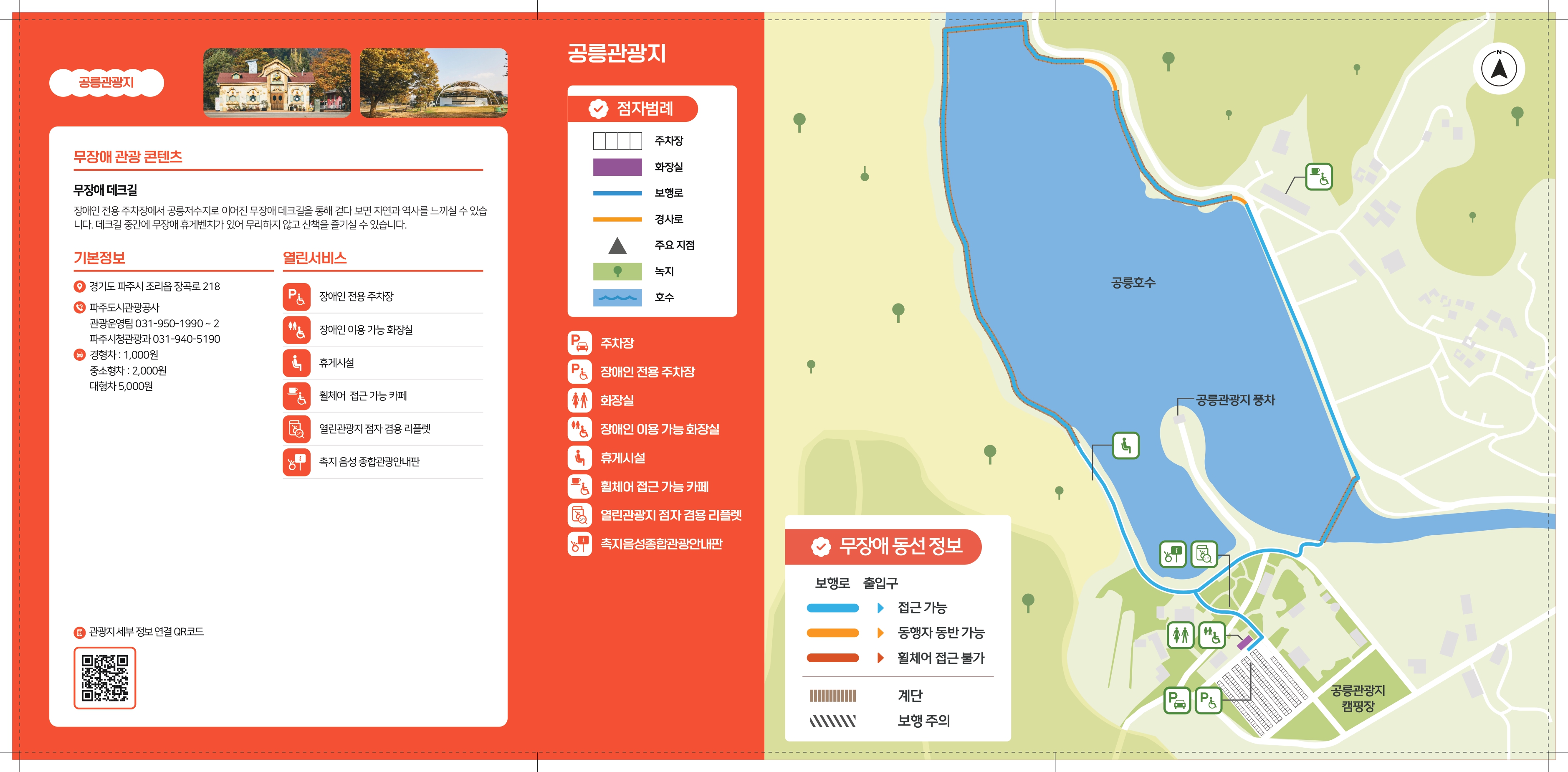Click the green rest seat marker by the lake

pyautogui.click(x=1125, y=445)
